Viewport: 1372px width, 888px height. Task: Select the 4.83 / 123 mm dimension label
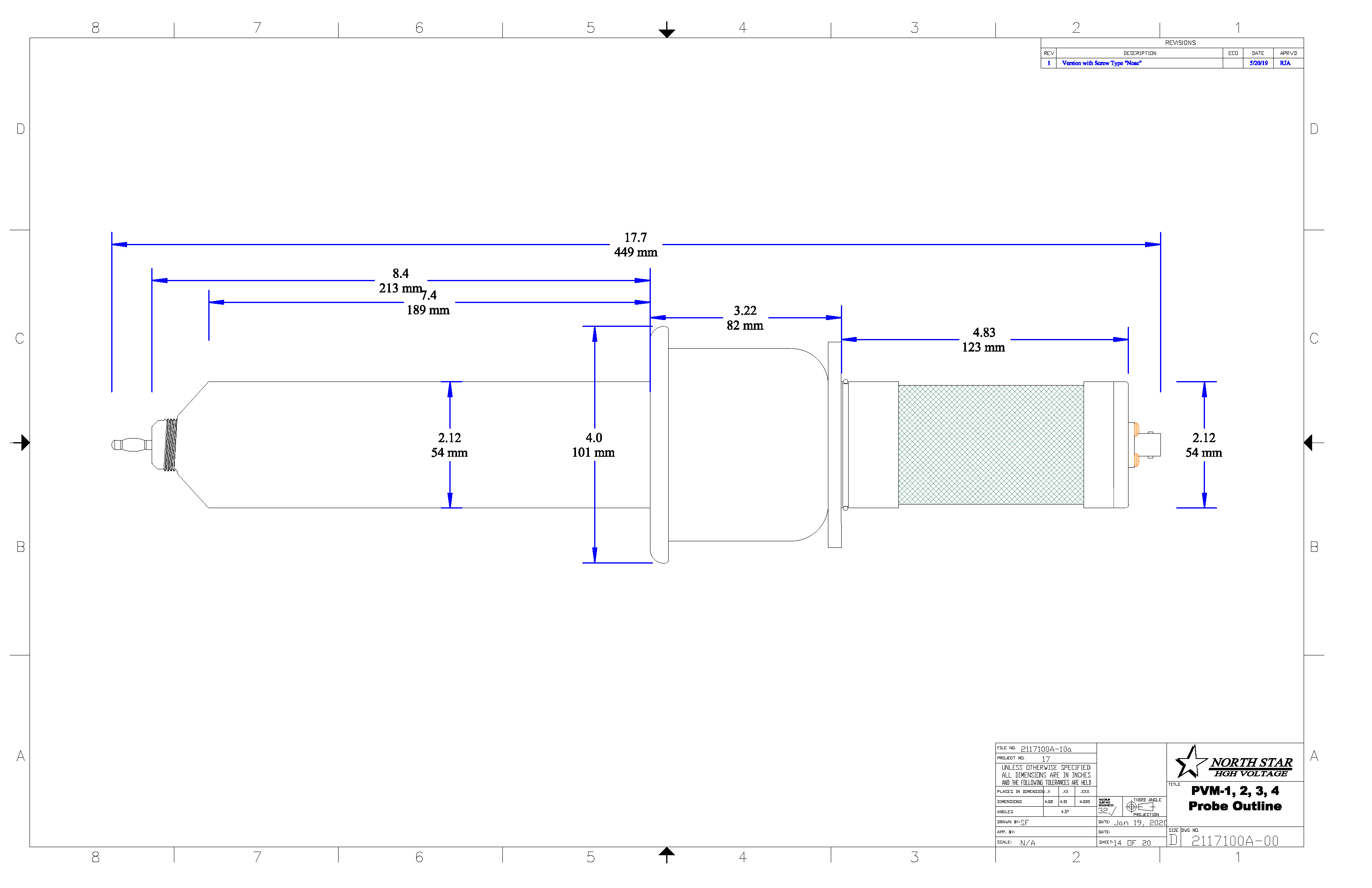983,340
